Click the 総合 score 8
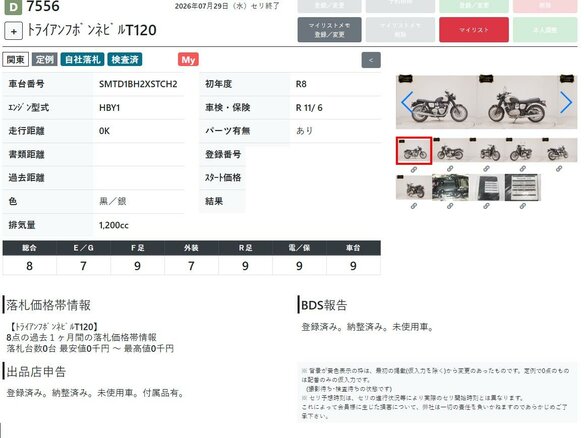The height and width of the screenshot is (438, 584). pos(29,266)
